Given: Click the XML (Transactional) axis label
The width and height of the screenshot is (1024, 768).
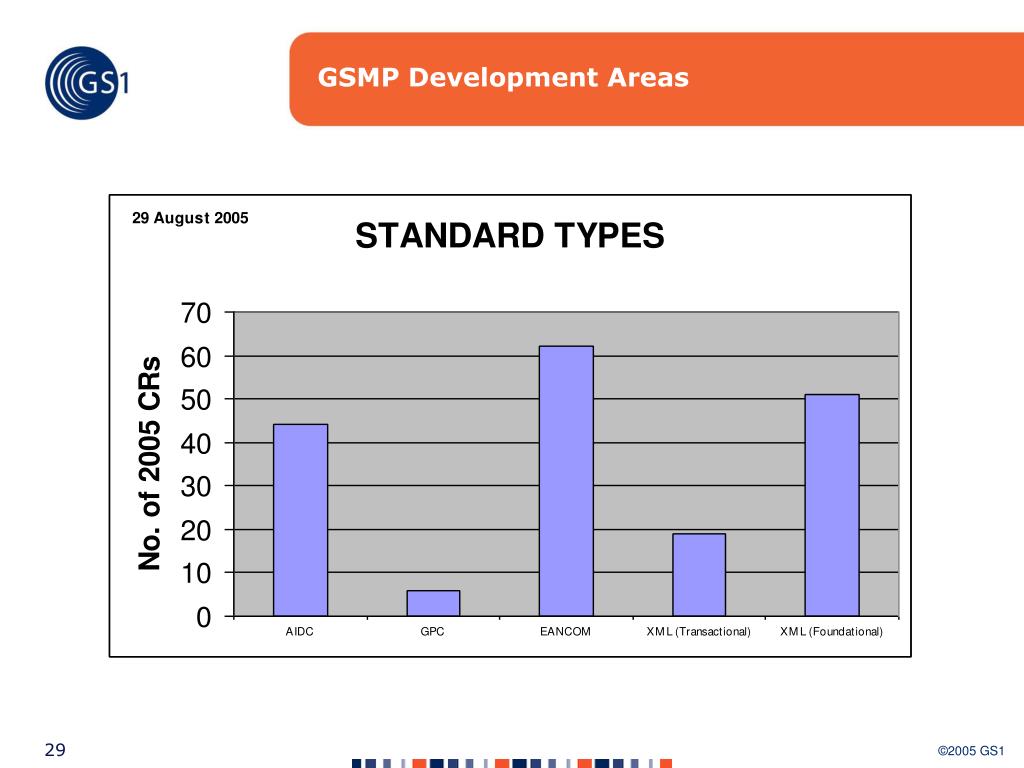Looking at the screenshot, I should 698,632.
